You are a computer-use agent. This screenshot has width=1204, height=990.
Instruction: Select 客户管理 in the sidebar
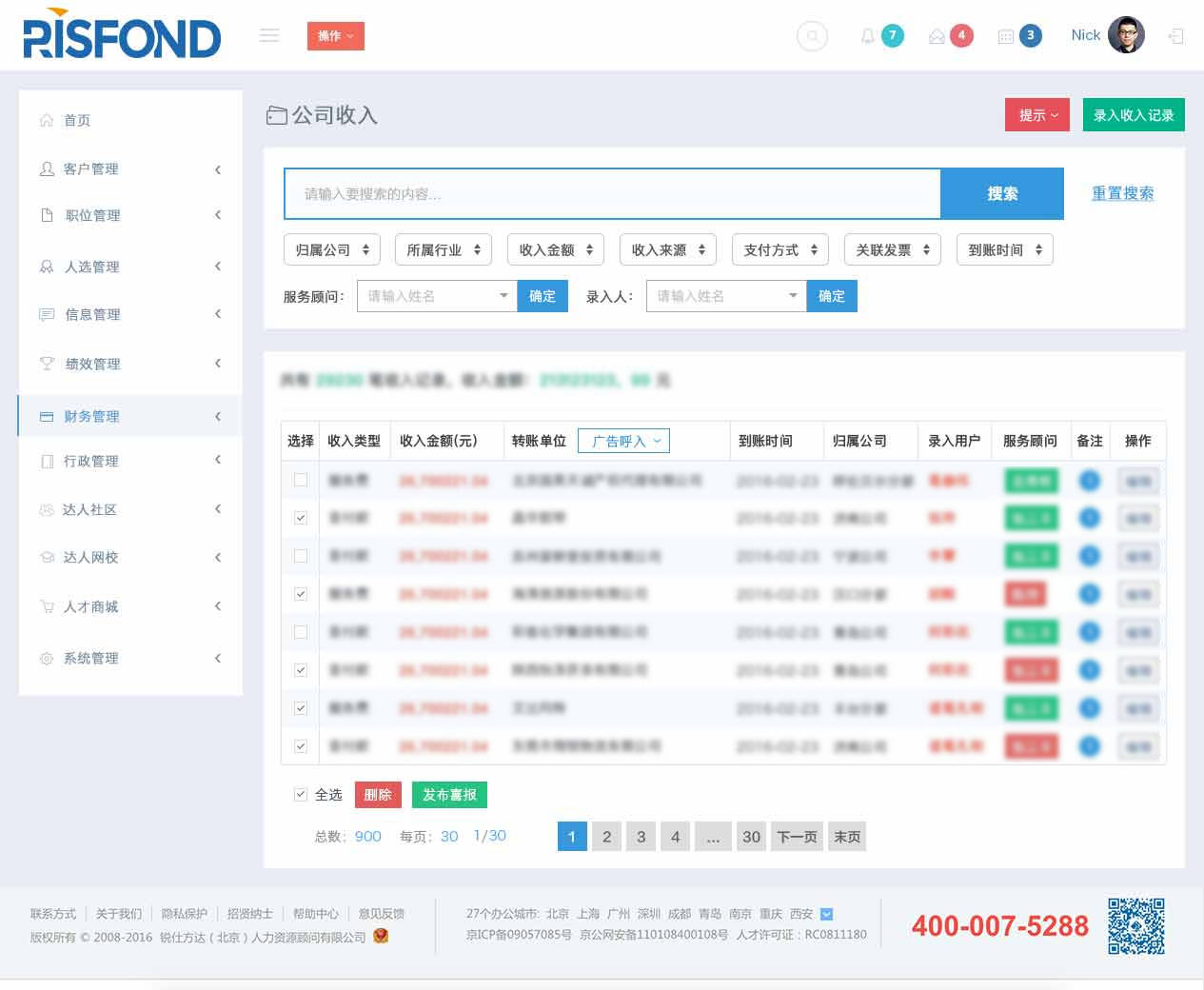click(x=91, y=168)
